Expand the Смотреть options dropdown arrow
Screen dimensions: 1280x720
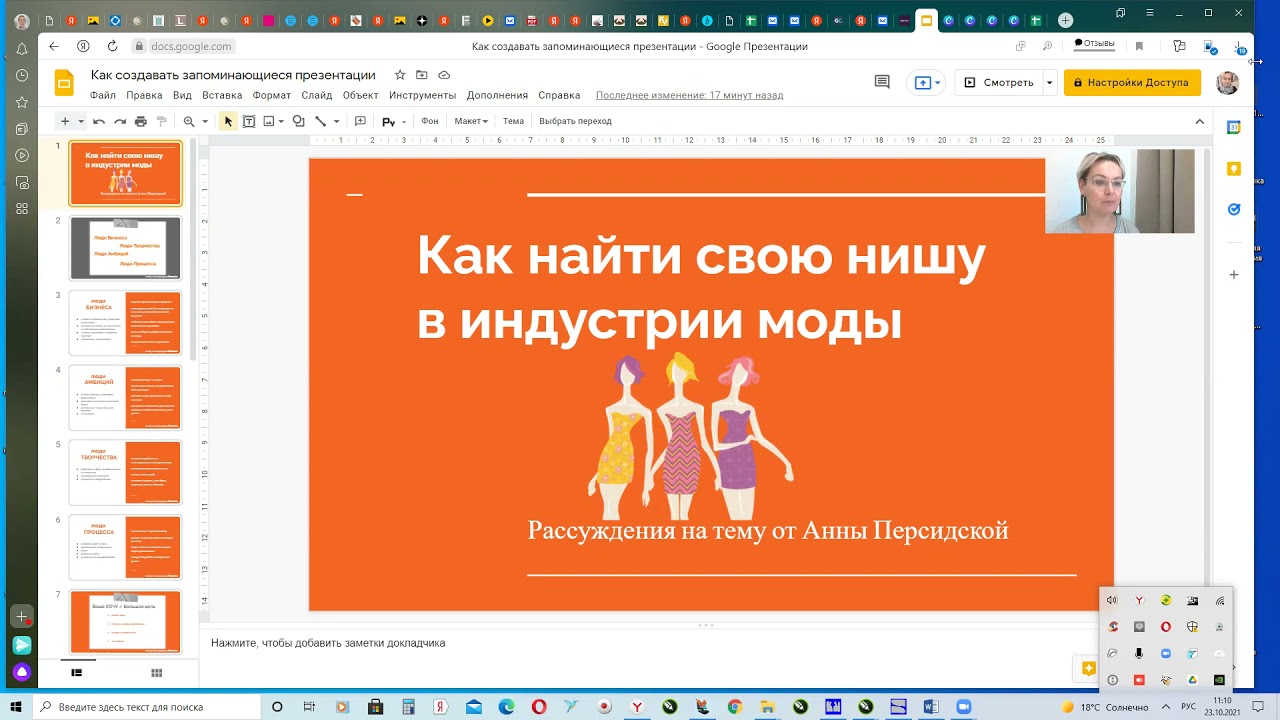1049,82
